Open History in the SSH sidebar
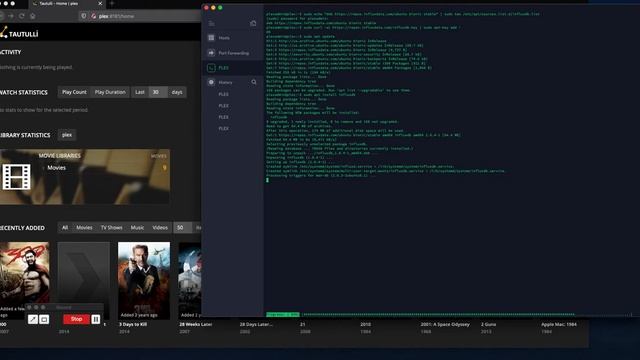 (x=225, y=82)
